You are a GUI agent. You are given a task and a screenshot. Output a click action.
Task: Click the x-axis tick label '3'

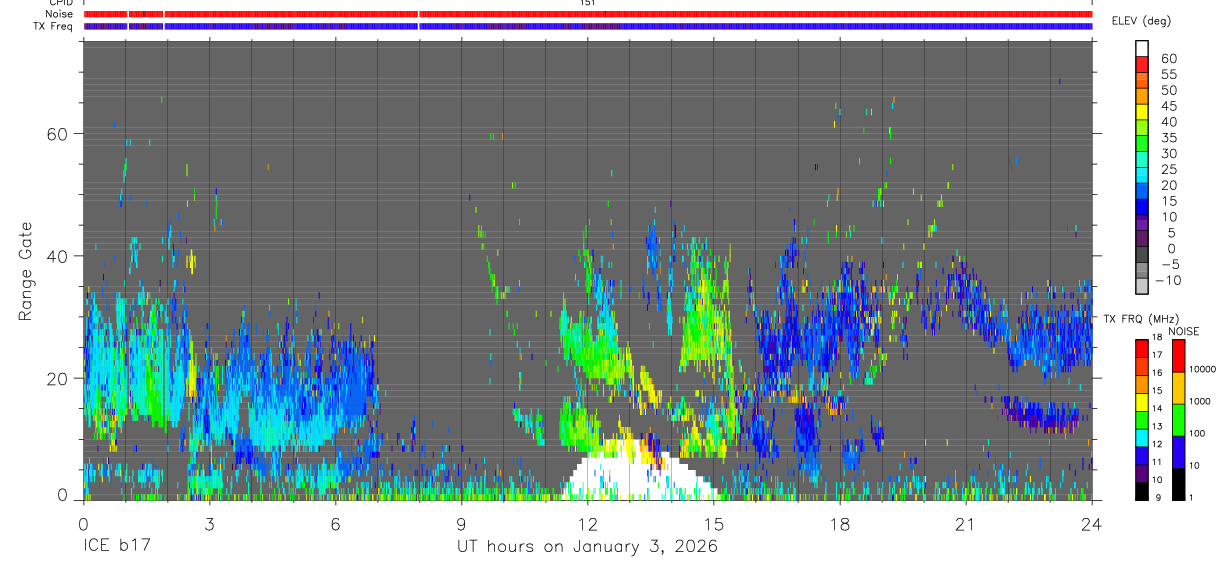(x=209, y=523)
